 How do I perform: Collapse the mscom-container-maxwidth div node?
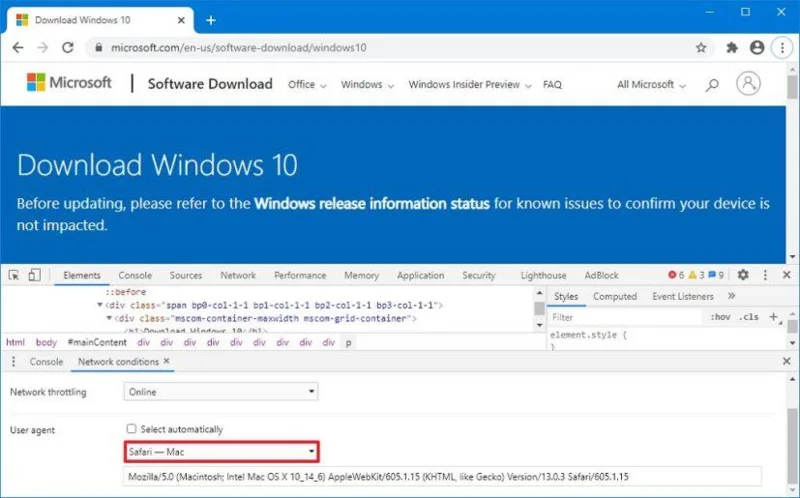[109, 318]
